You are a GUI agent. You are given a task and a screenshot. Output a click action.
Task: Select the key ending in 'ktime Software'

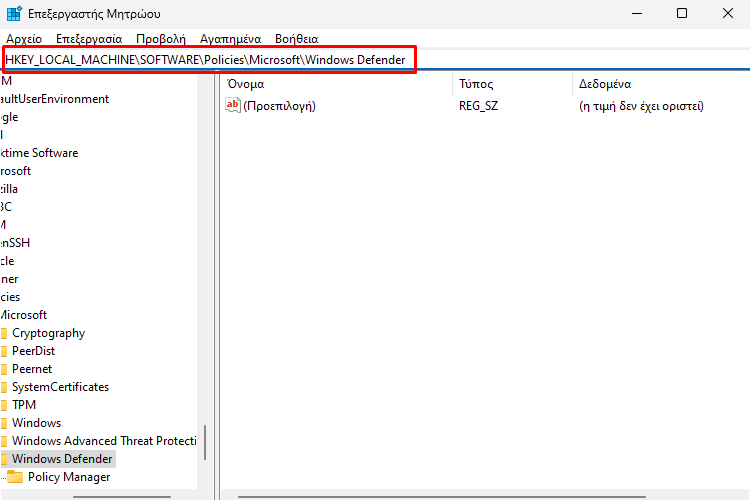39,153
